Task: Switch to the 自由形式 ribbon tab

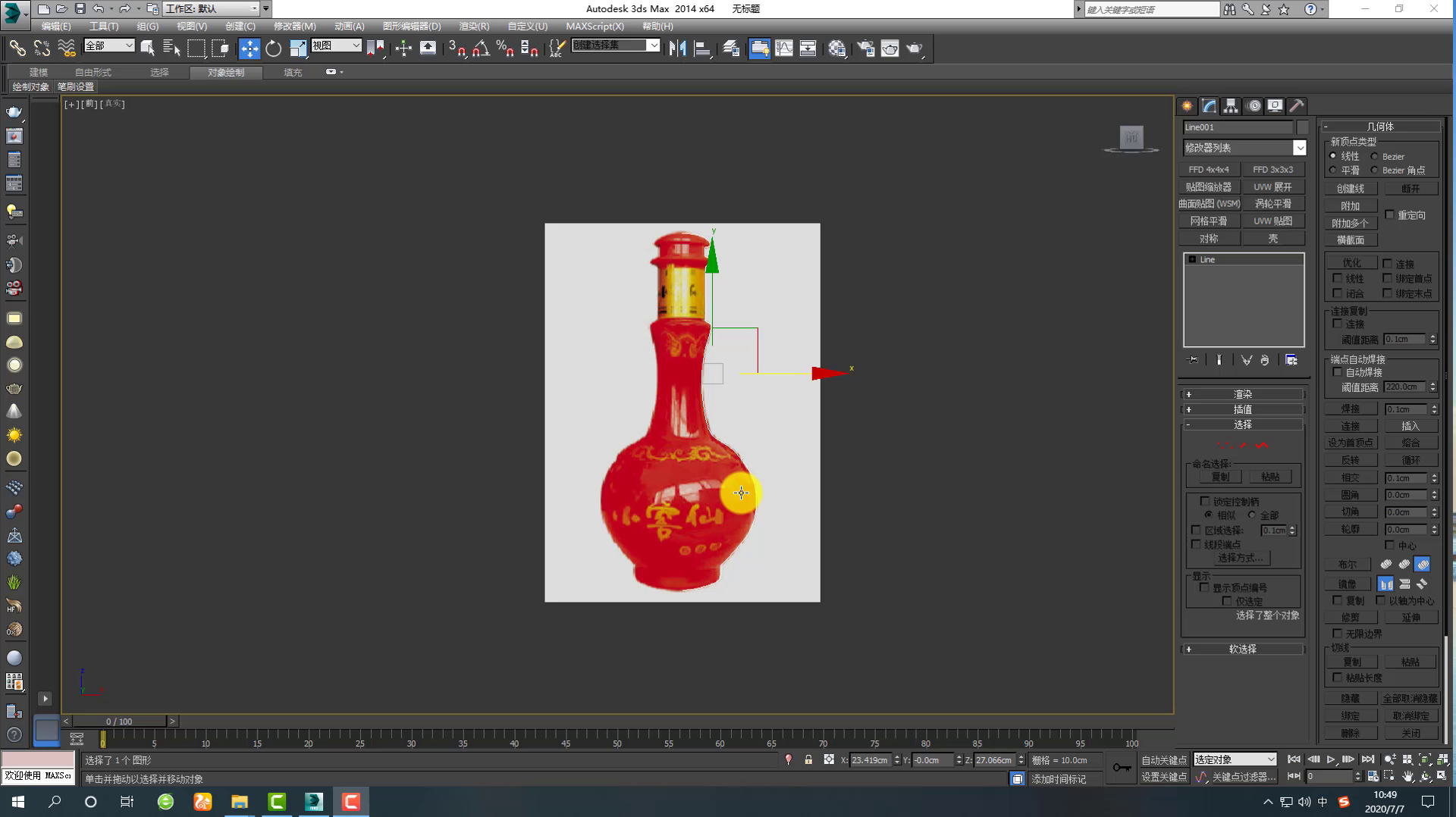Action: tap(93, 72)
